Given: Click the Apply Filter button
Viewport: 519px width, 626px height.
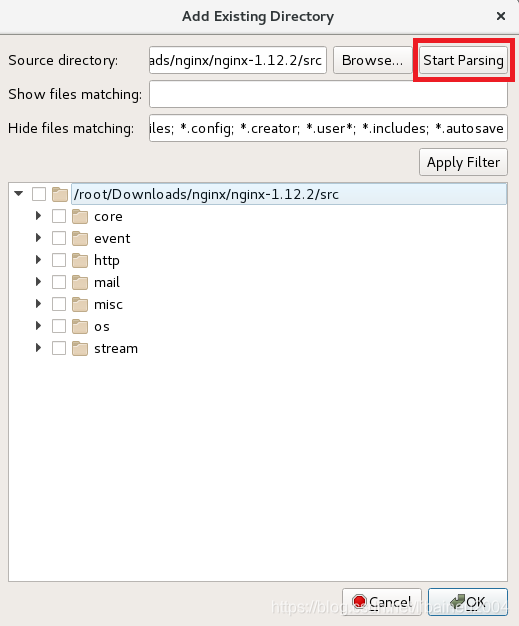Looking at the screenshot, I should 463,162.
